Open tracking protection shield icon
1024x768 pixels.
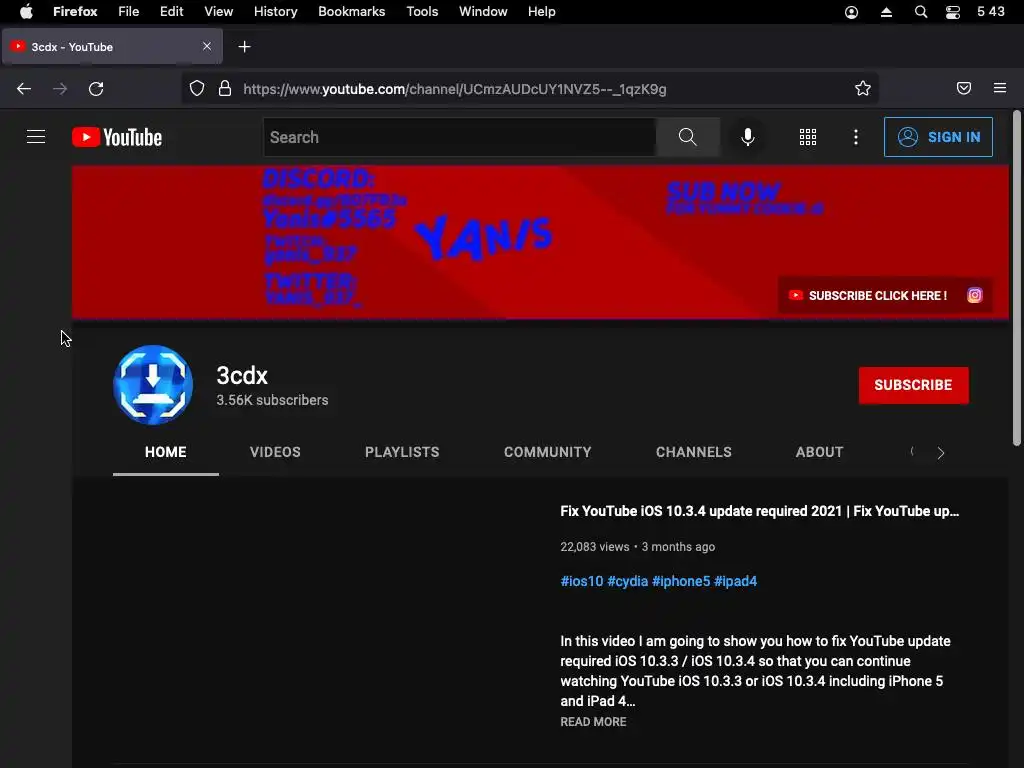197,89
